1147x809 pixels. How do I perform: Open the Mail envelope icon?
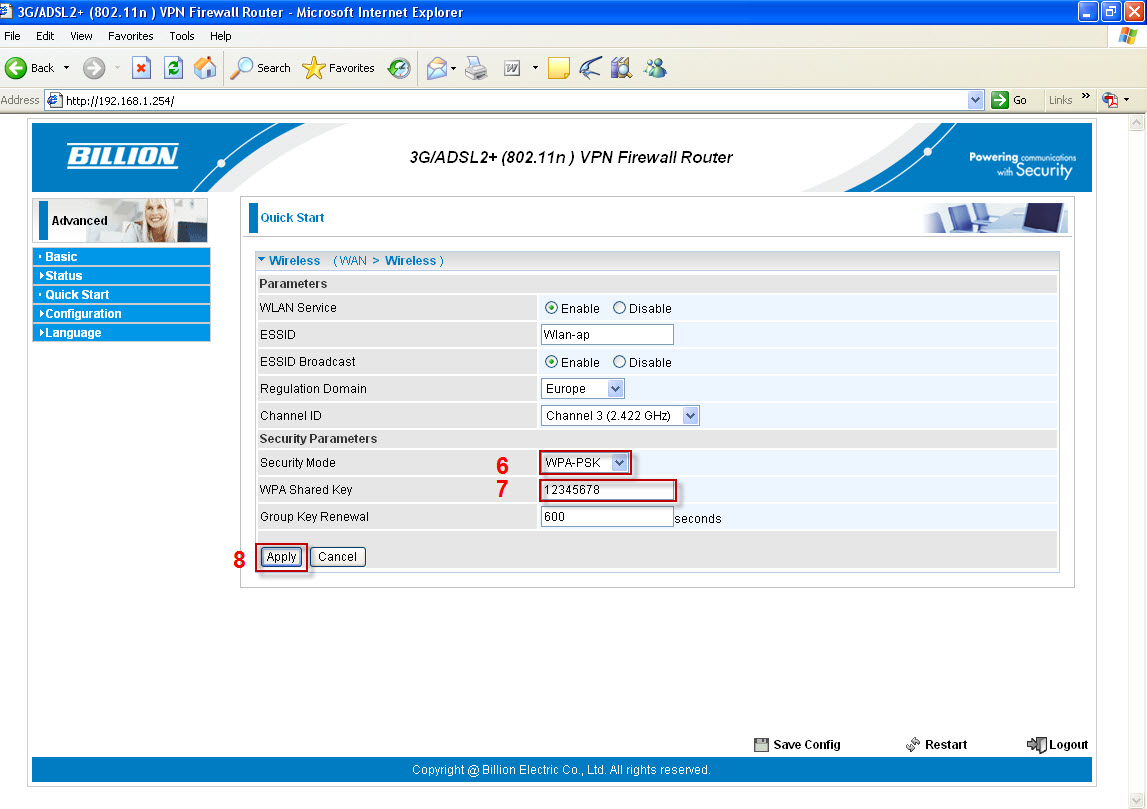click(x=437, y=68)
